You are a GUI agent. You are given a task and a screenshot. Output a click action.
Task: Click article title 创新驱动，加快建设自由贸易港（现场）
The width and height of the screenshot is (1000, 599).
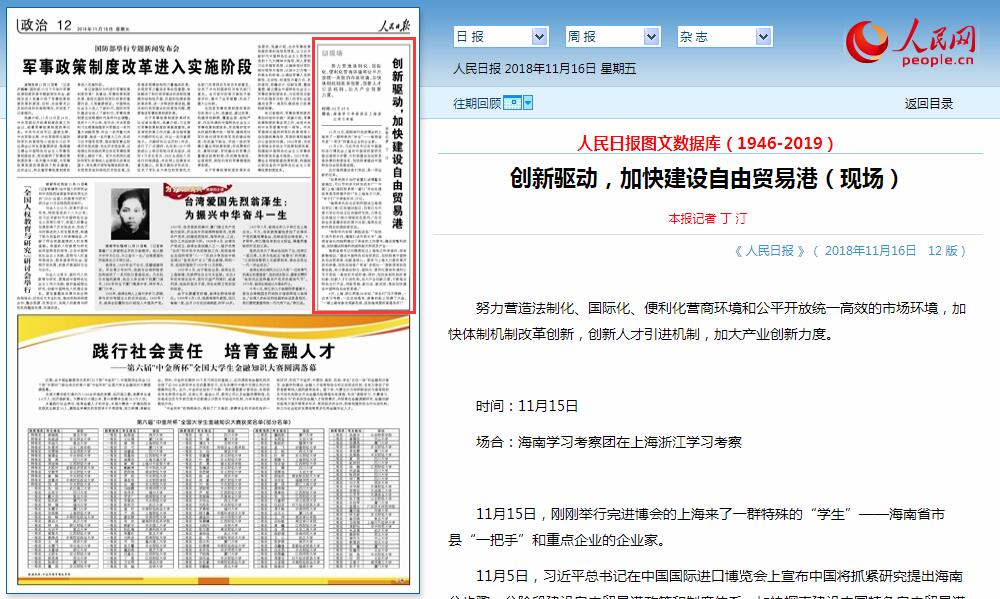click(x=705, y=179)
